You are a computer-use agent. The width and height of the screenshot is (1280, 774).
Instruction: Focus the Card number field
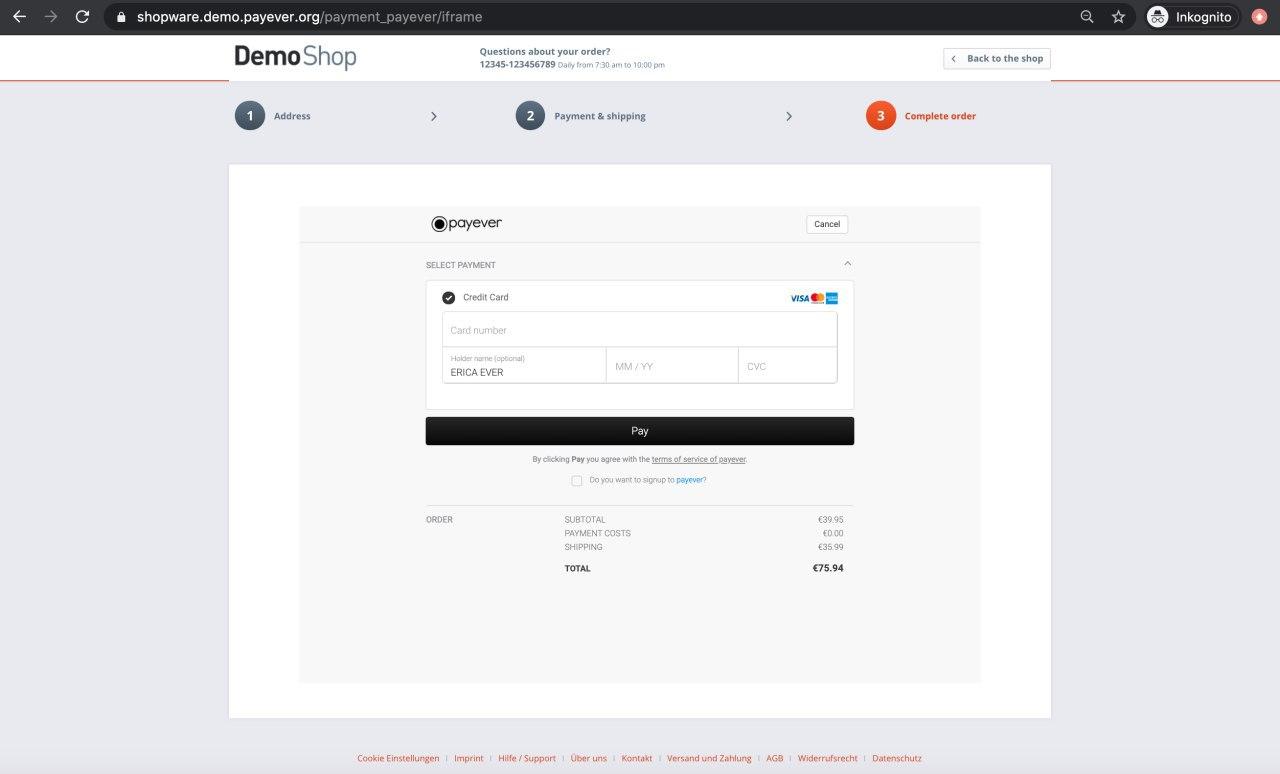[640, 330]
